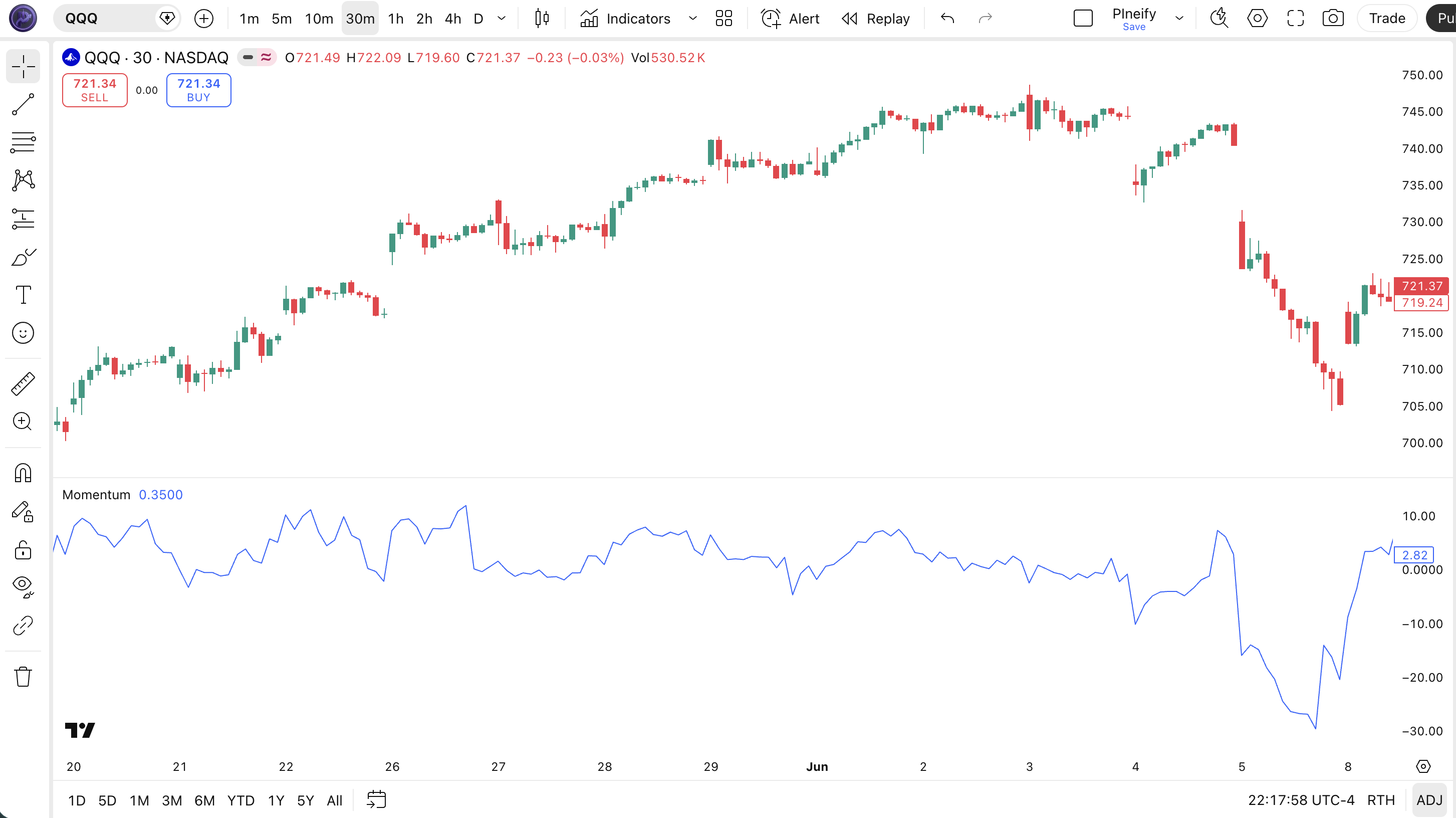Screen dimensions: 1456x818
Task: Click the trash remove objects icon
Action: pos(23,676)
